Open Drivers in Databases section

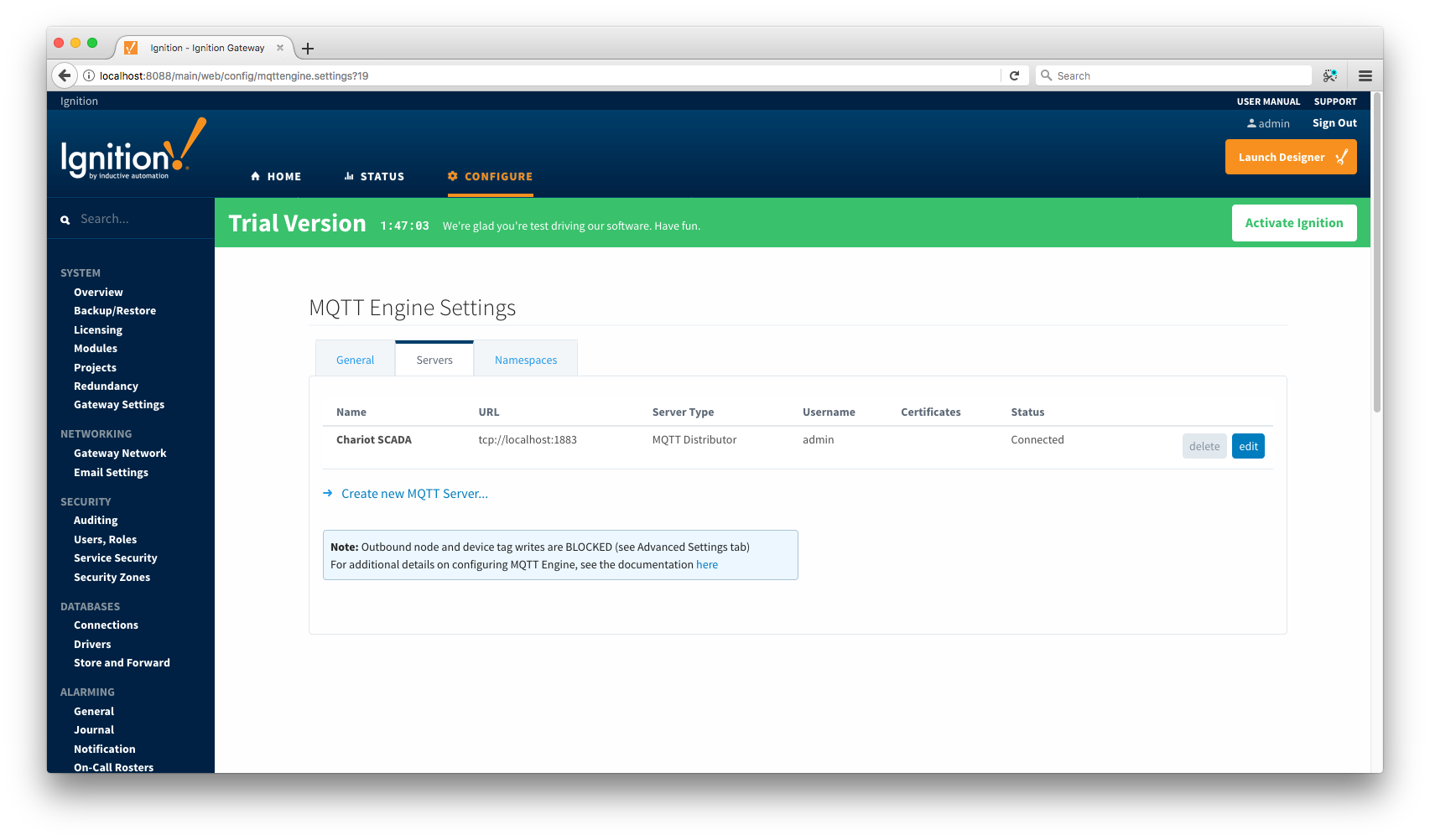point(92,645)
